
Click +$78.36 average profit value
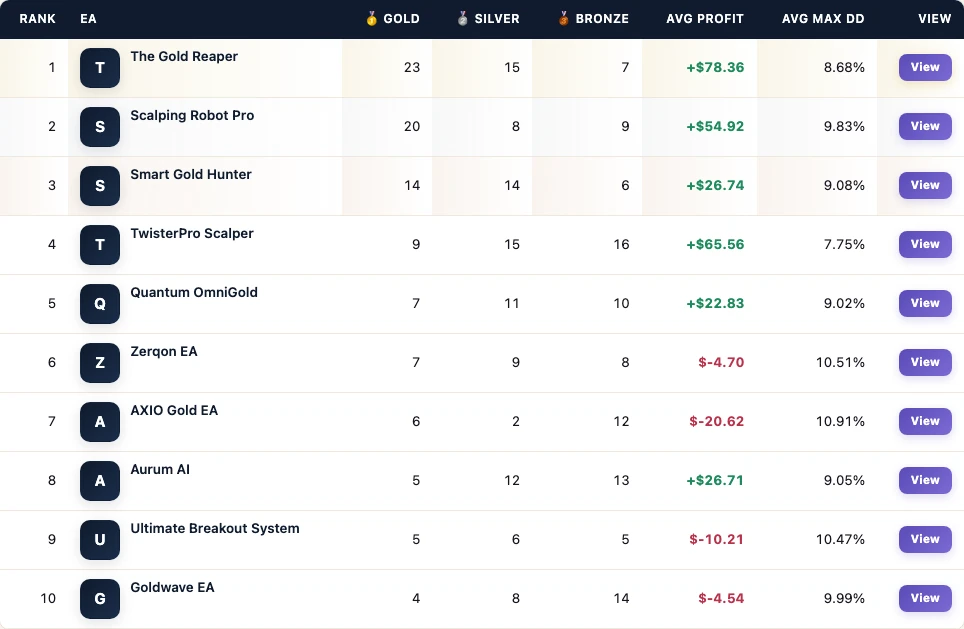coord(715,67)
